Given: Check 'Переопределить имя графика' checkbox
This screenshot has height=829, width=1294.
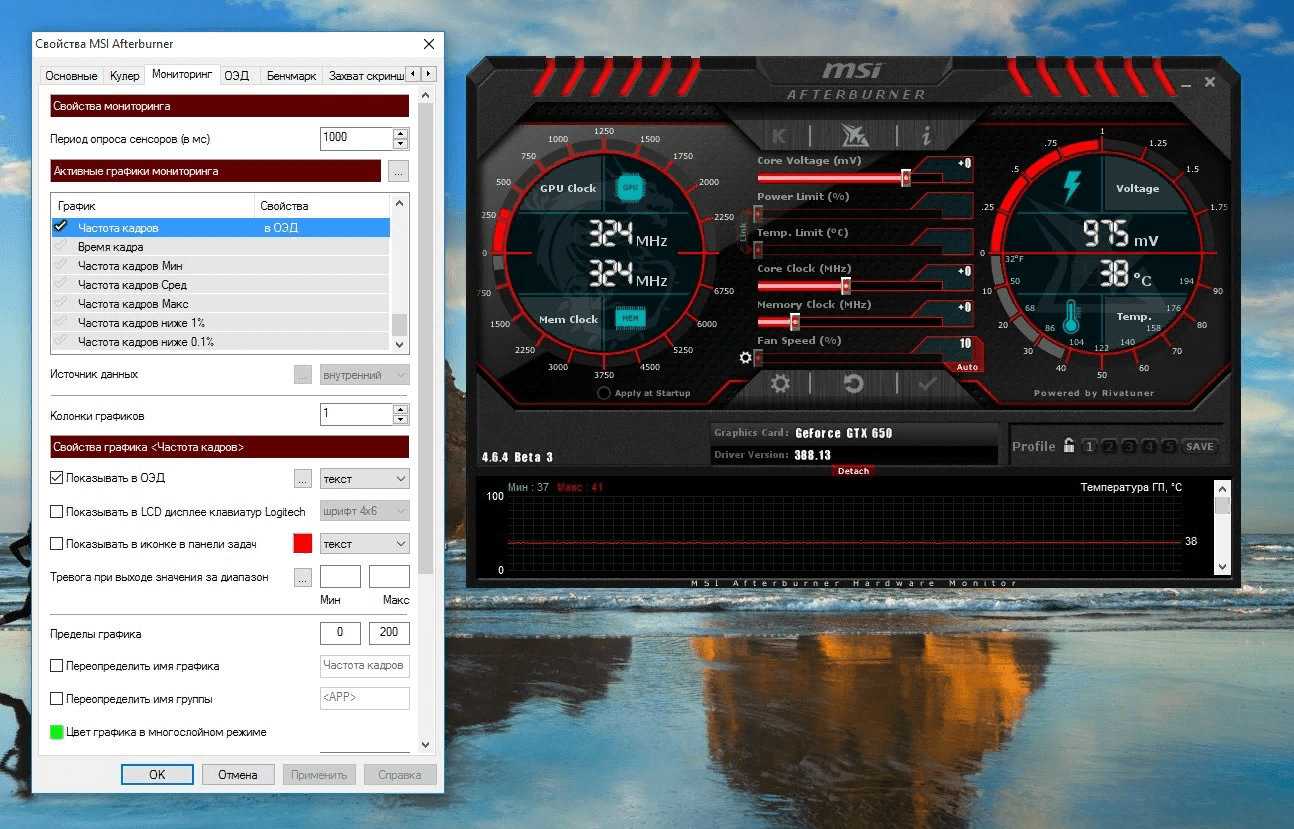Looking at the screenshot, I should click(x=57, y=666).
